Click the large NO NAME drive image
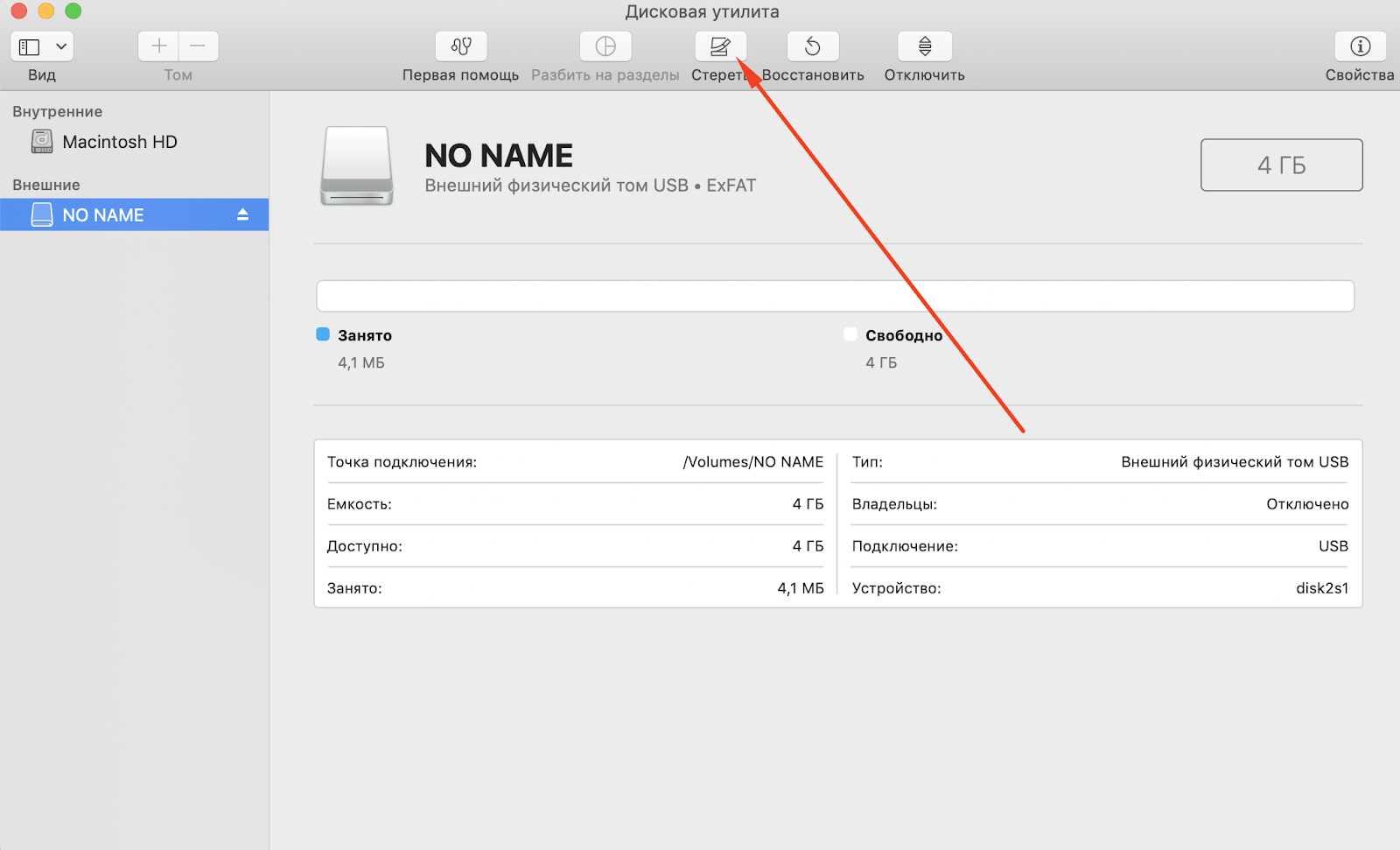This screenshot has width=1400, height=850. pyautogui.click(x=357, y=166)
